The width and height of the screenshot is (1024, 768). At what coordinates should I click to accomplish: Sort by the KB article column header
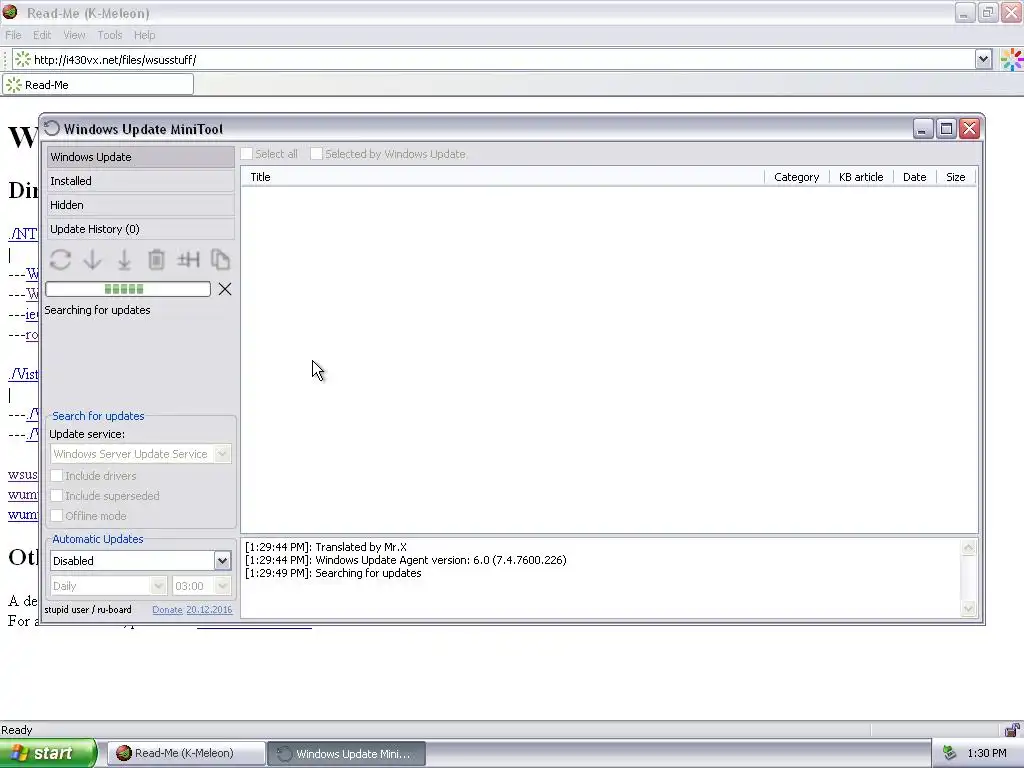(x=861, y=177)
